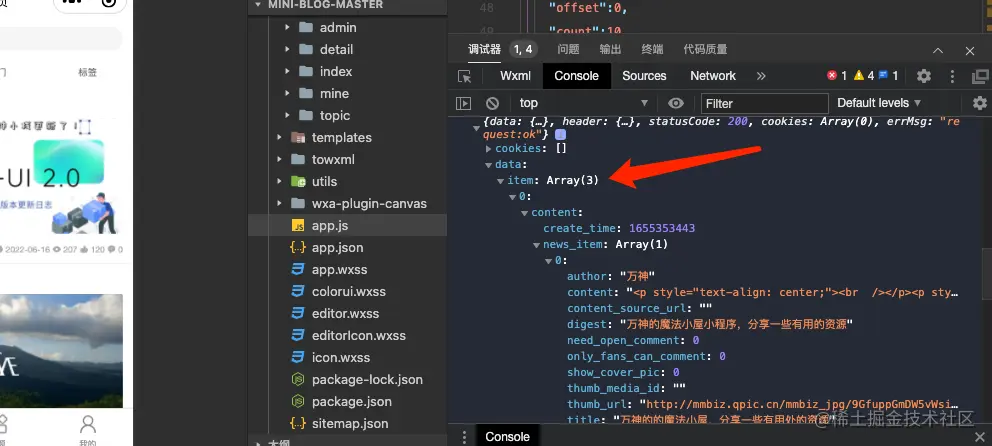Open the Default levels dropdown
This screenshot has width=992, height=446.
point(879,103)
